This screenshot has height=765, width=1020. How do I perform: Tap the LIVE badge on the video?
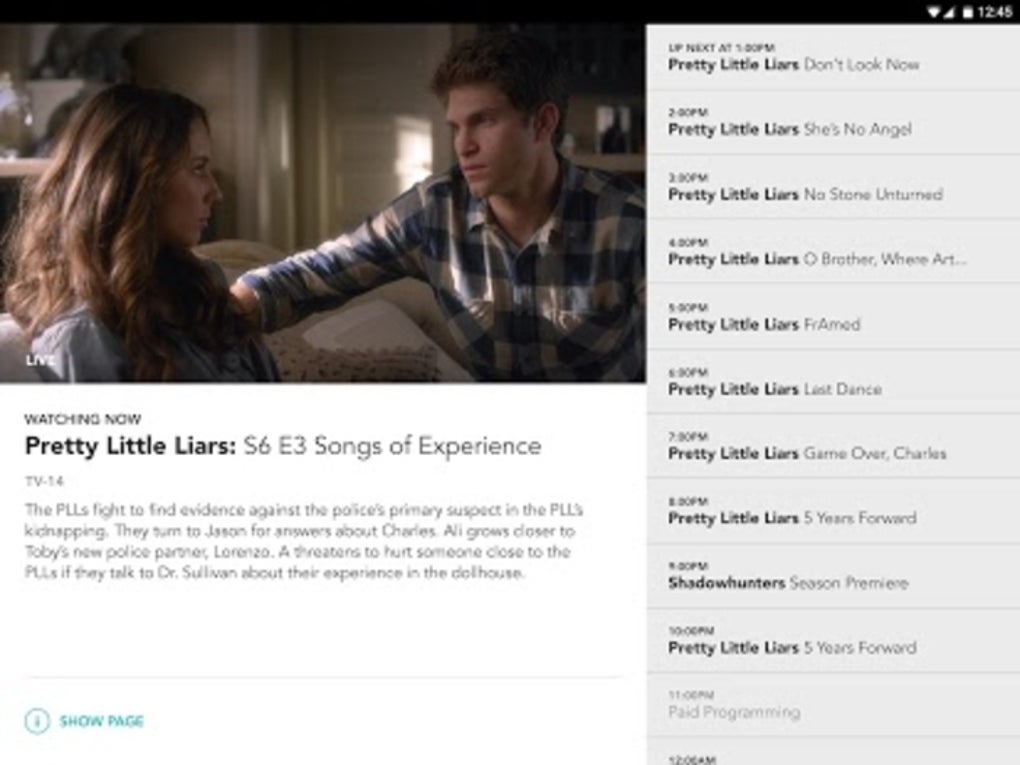40,360
